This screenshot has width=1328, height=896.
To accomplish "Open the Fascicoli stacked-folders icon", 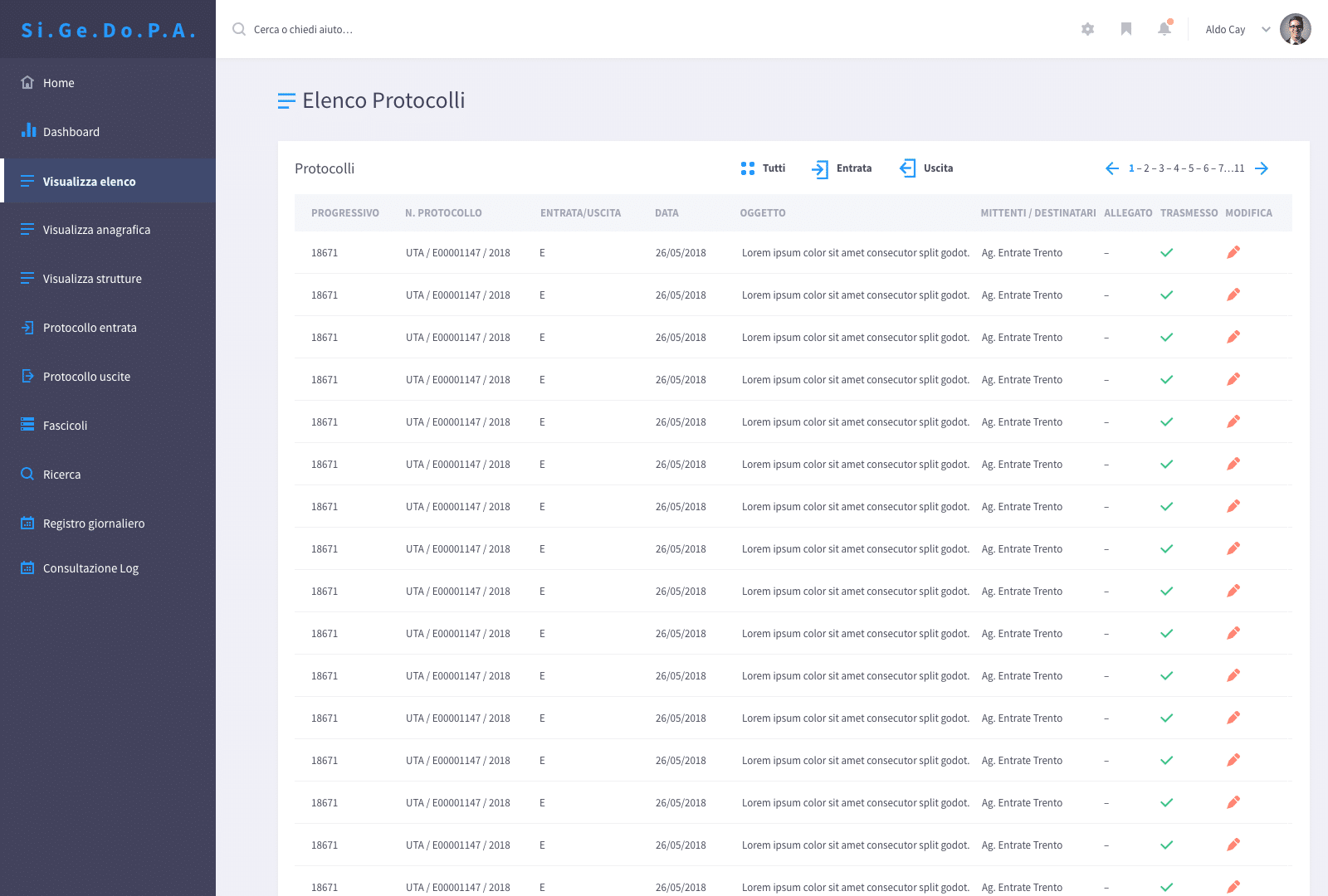I will click(x=27, y=425).
